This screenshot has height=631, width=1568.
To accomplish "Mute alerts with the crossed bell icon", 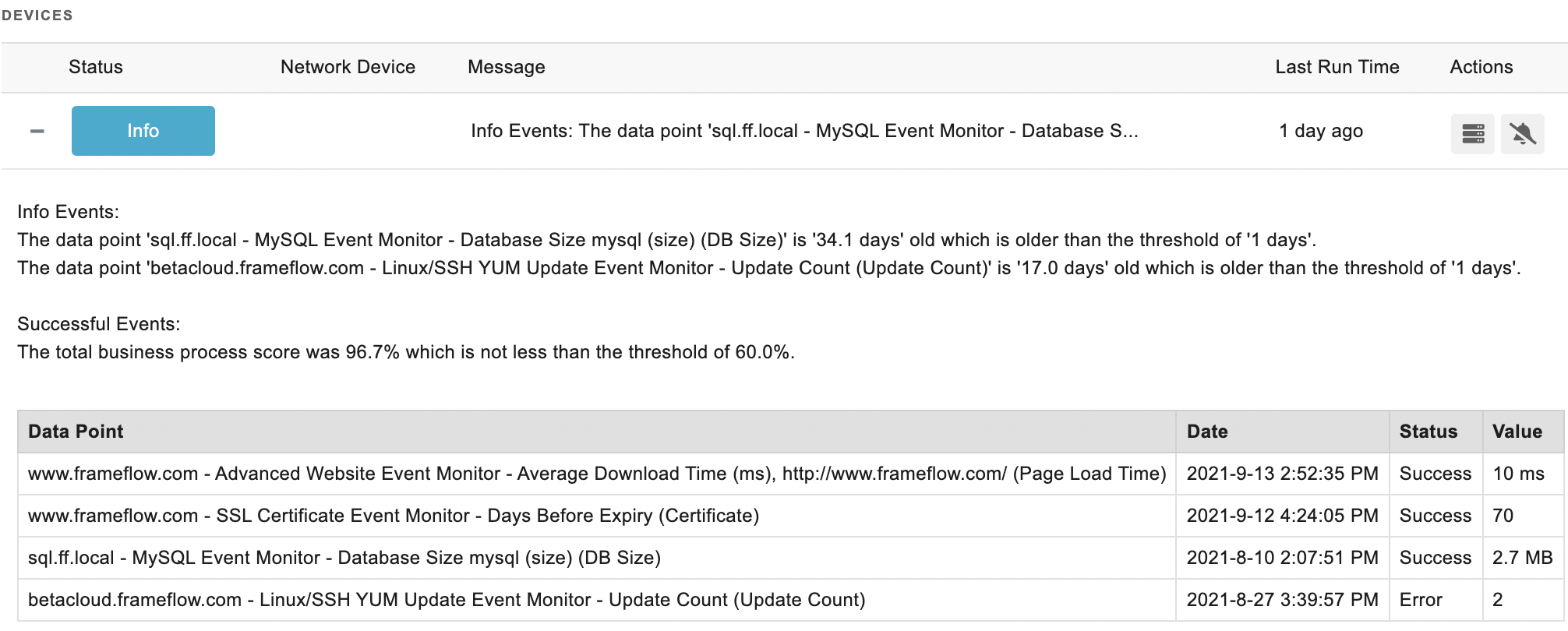I will tap(1523, 134).
